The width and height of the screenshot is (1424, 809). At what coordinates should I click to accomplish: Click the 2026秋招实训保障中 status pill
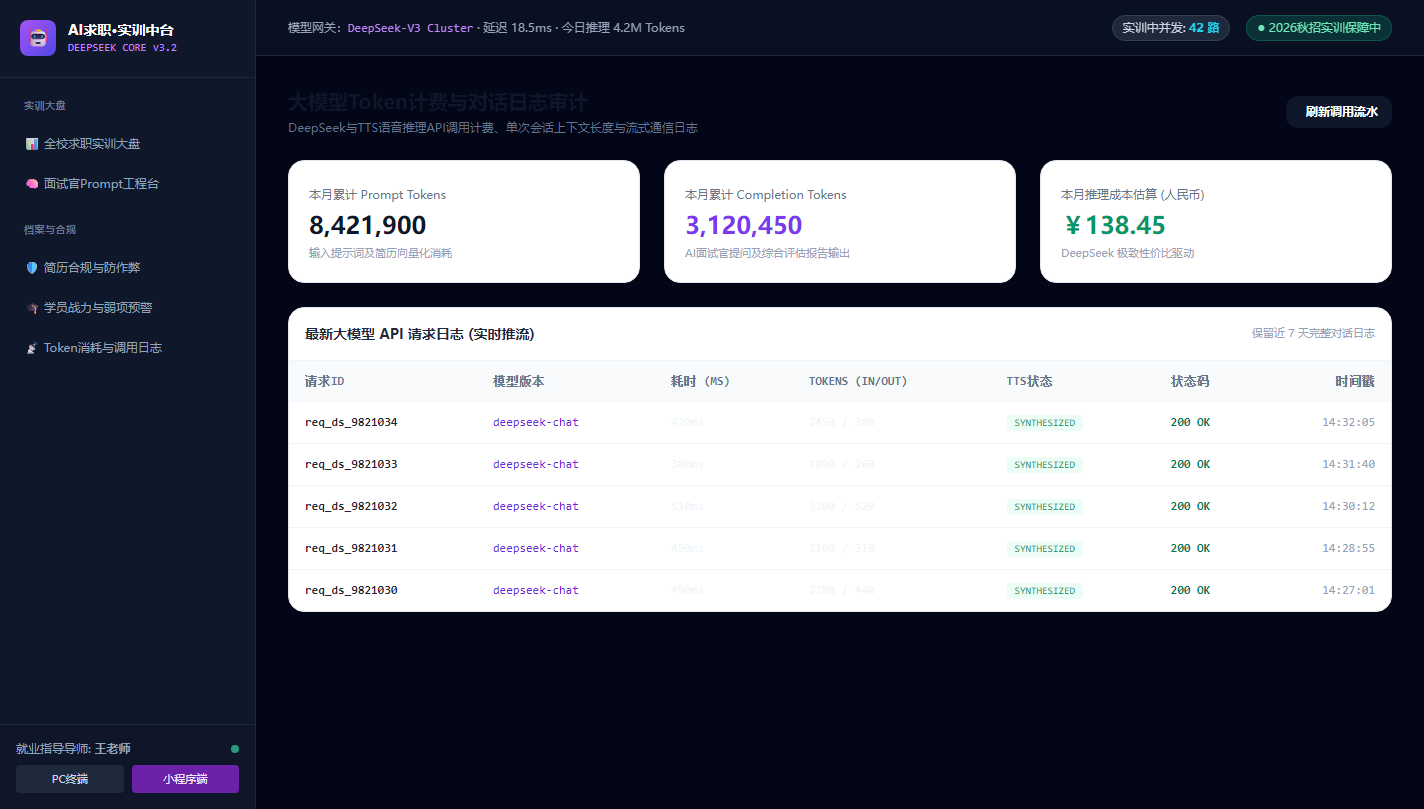pos(1318,28)
